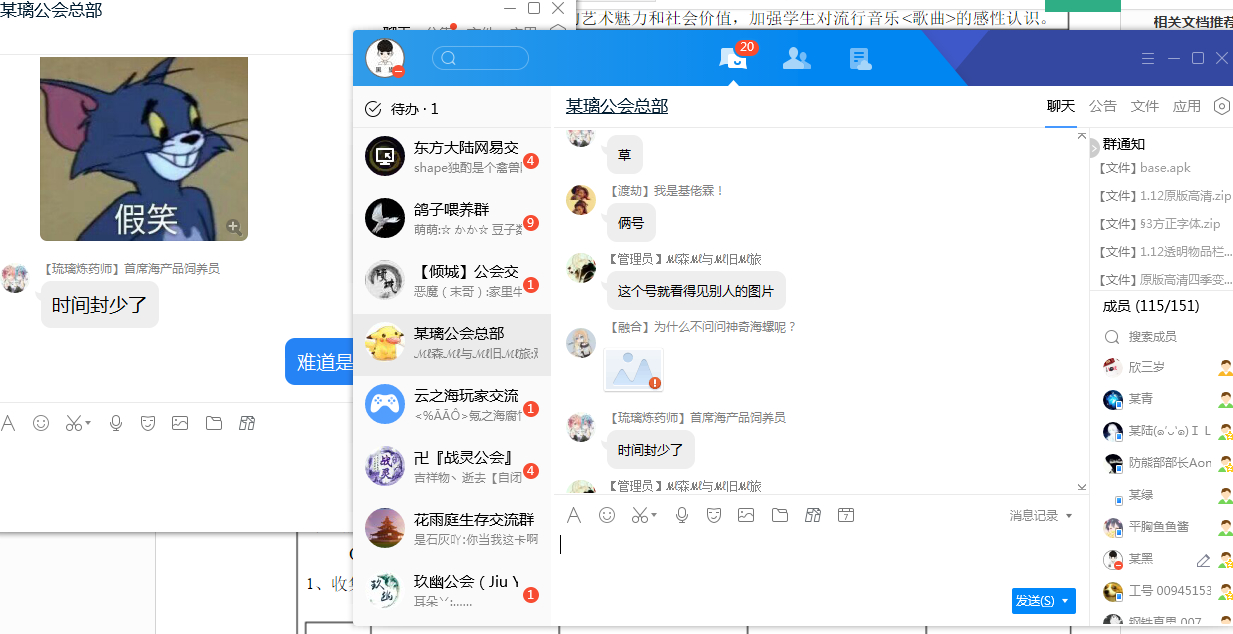
Task: Click the screenshot scissors in main input toolbar
Action: (x=639, y=516)
